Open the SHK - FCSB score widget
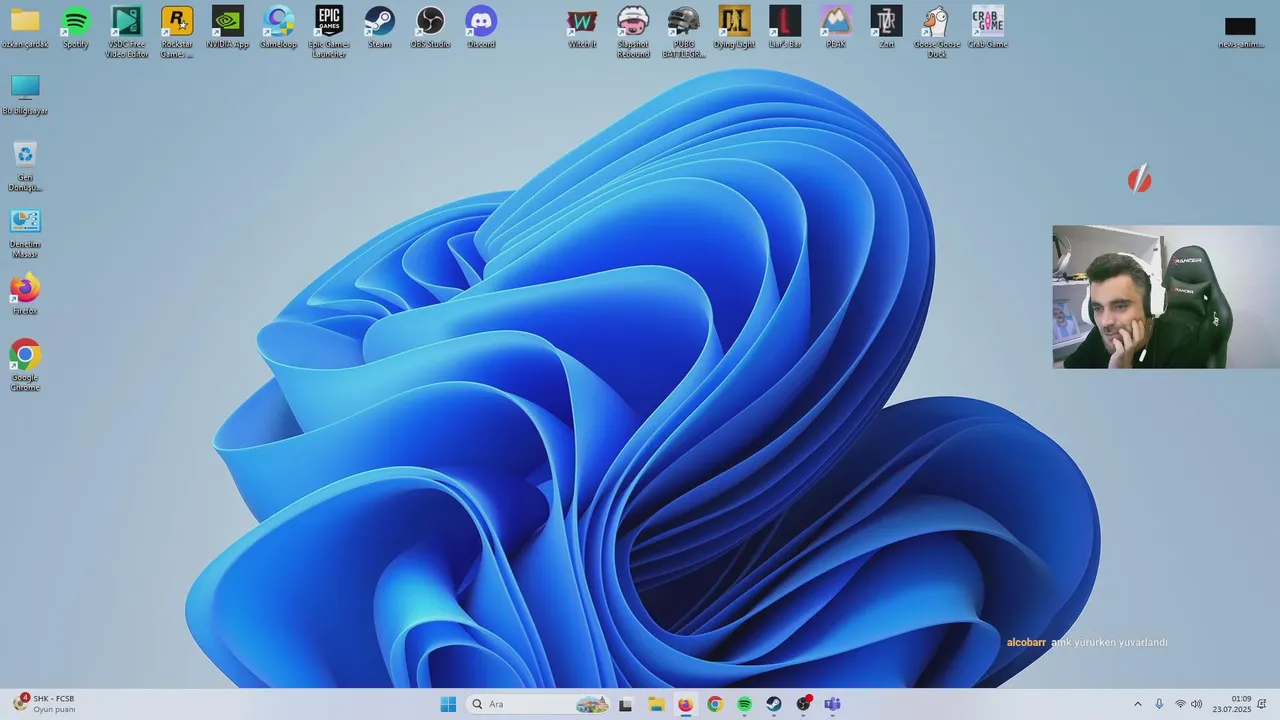 (44, 704)
